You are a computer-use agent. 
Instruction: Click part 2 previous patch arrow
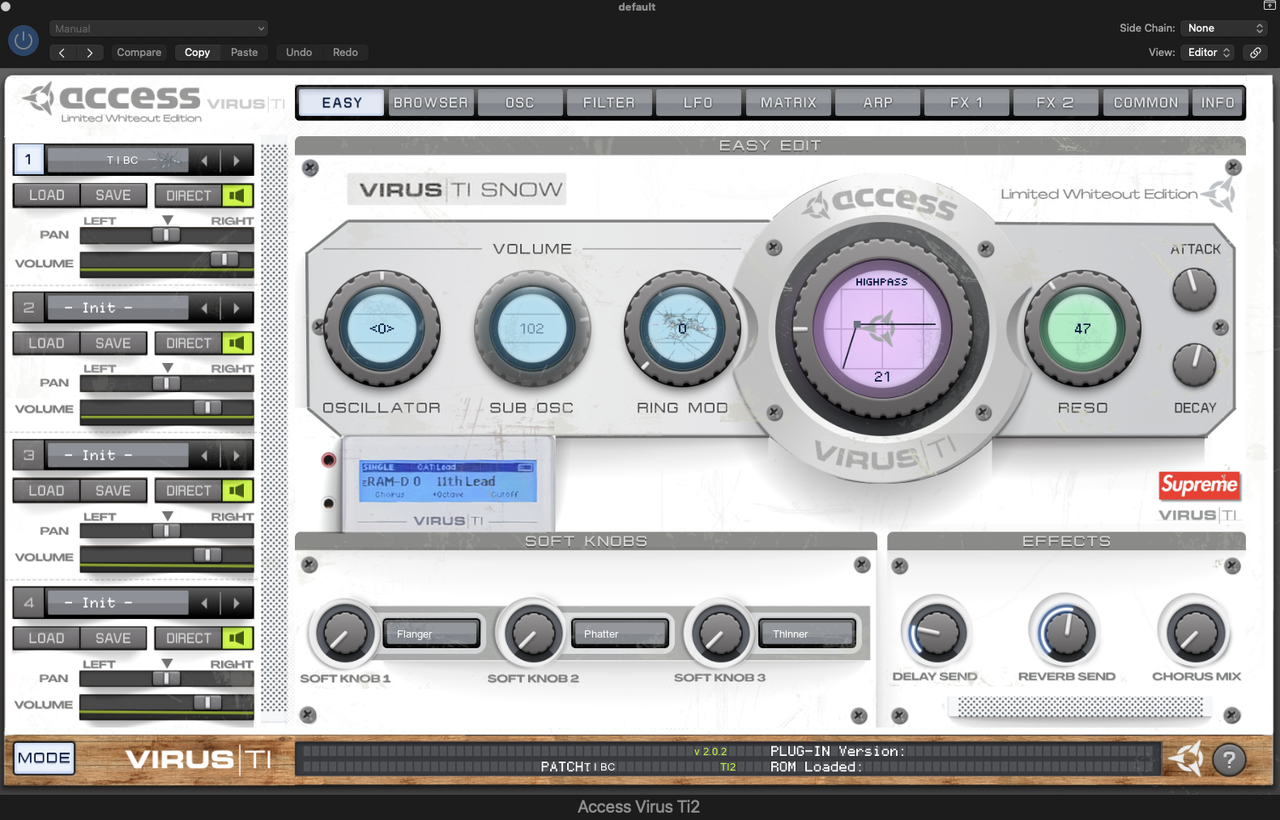tap(205, 308)
